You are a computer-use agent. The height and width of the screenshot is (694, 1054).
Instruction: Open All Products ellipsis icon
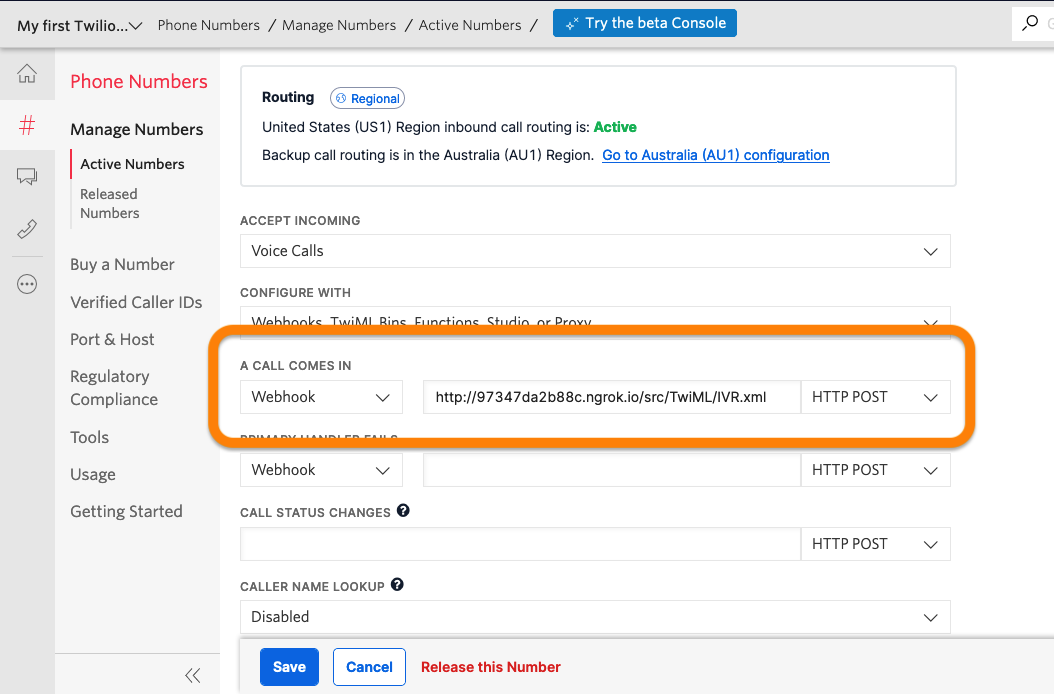pos(27,284)
